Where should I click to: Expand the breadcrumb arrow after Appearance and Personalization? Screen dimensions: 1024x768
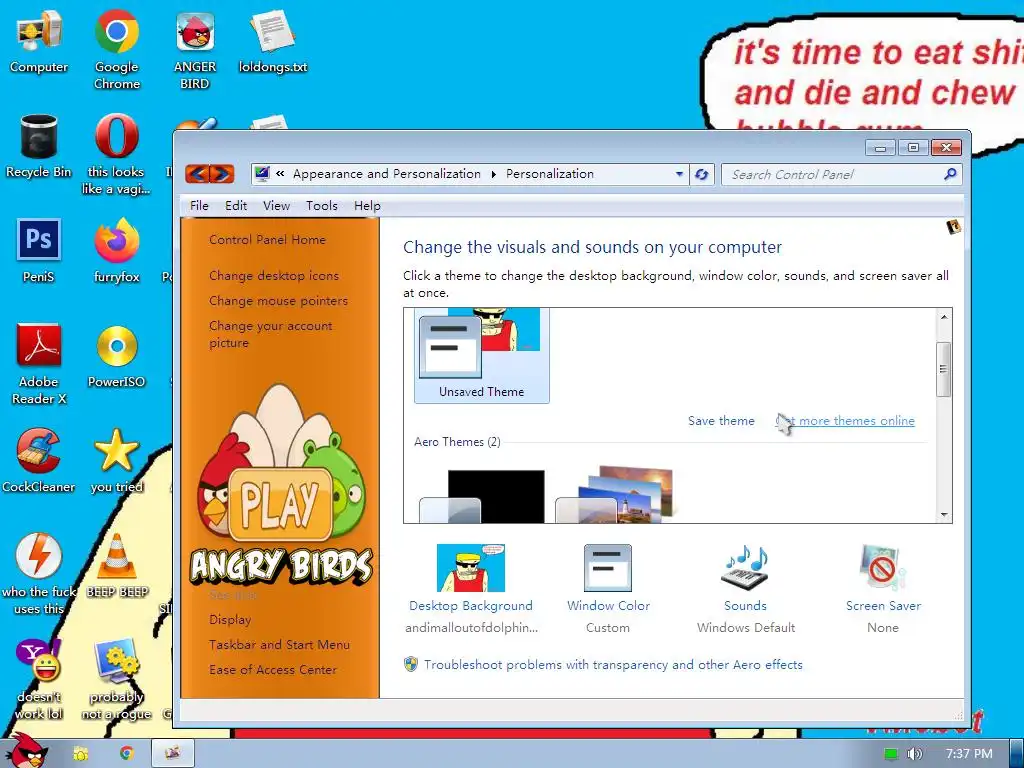pyautogui.click(x=493, y=174)
